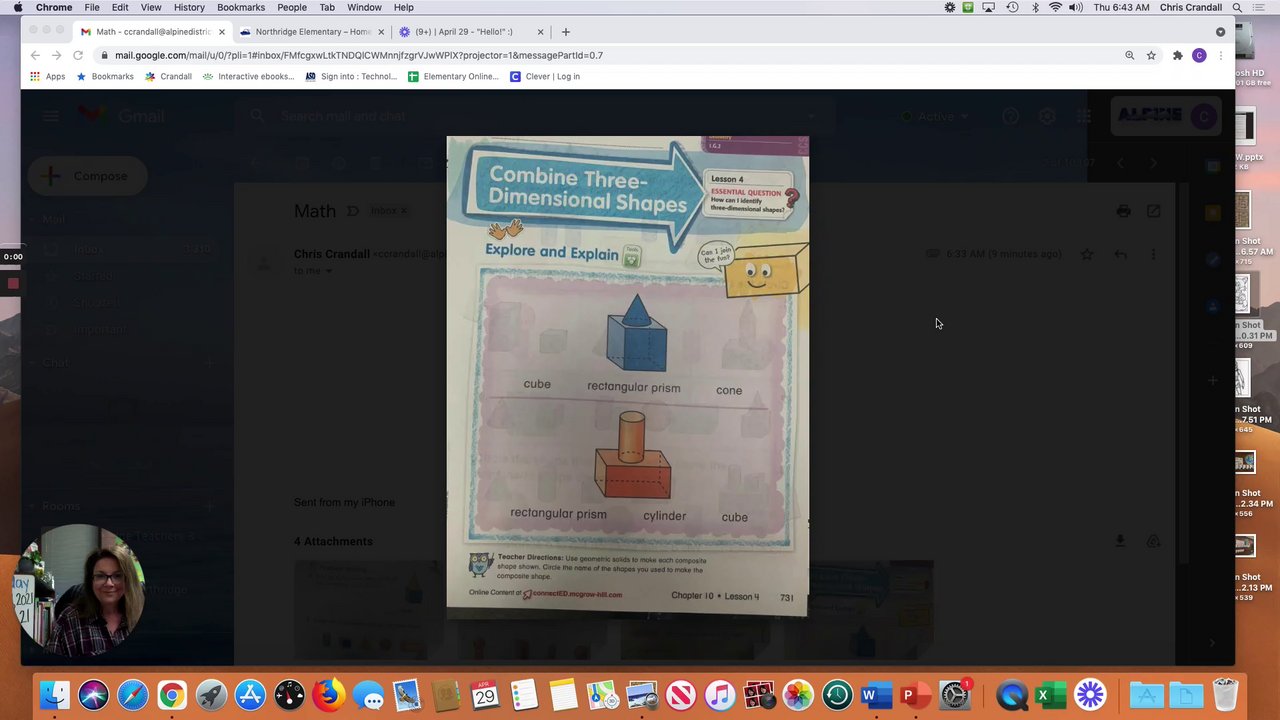This screenshot has width=1280, height=720.
Task: Open Safari from the Dock
Action: point(133,694)
